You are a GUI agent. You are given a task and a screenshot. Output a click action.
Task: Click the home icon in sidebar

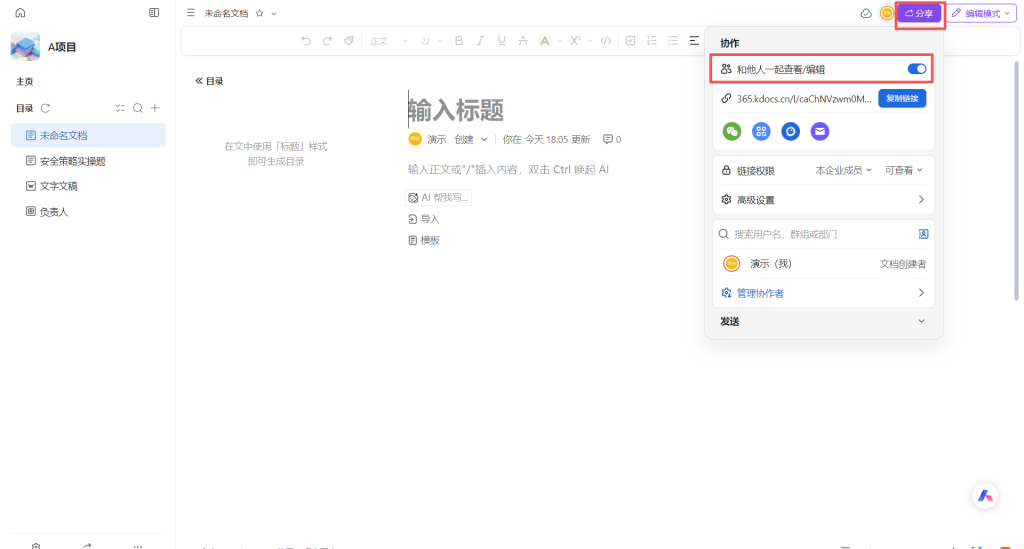click(20, 12)
